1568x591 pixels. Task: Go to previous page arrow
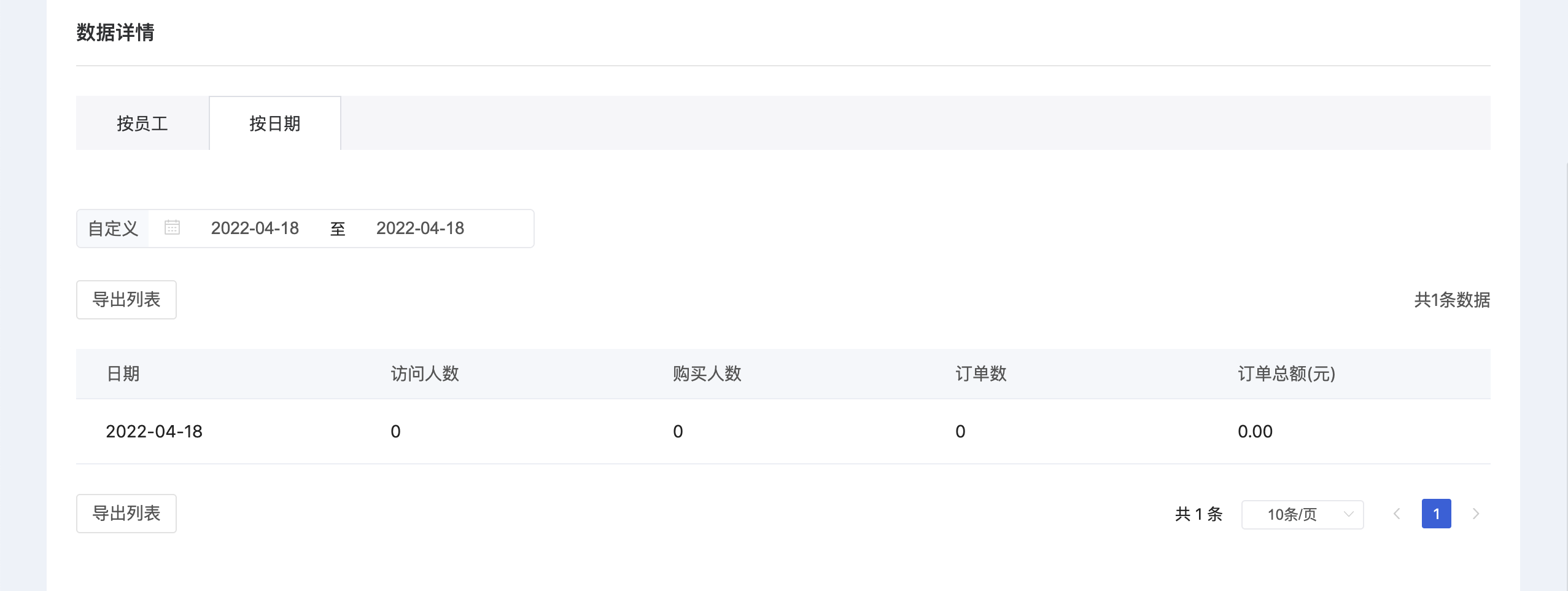coord(1397,514)
